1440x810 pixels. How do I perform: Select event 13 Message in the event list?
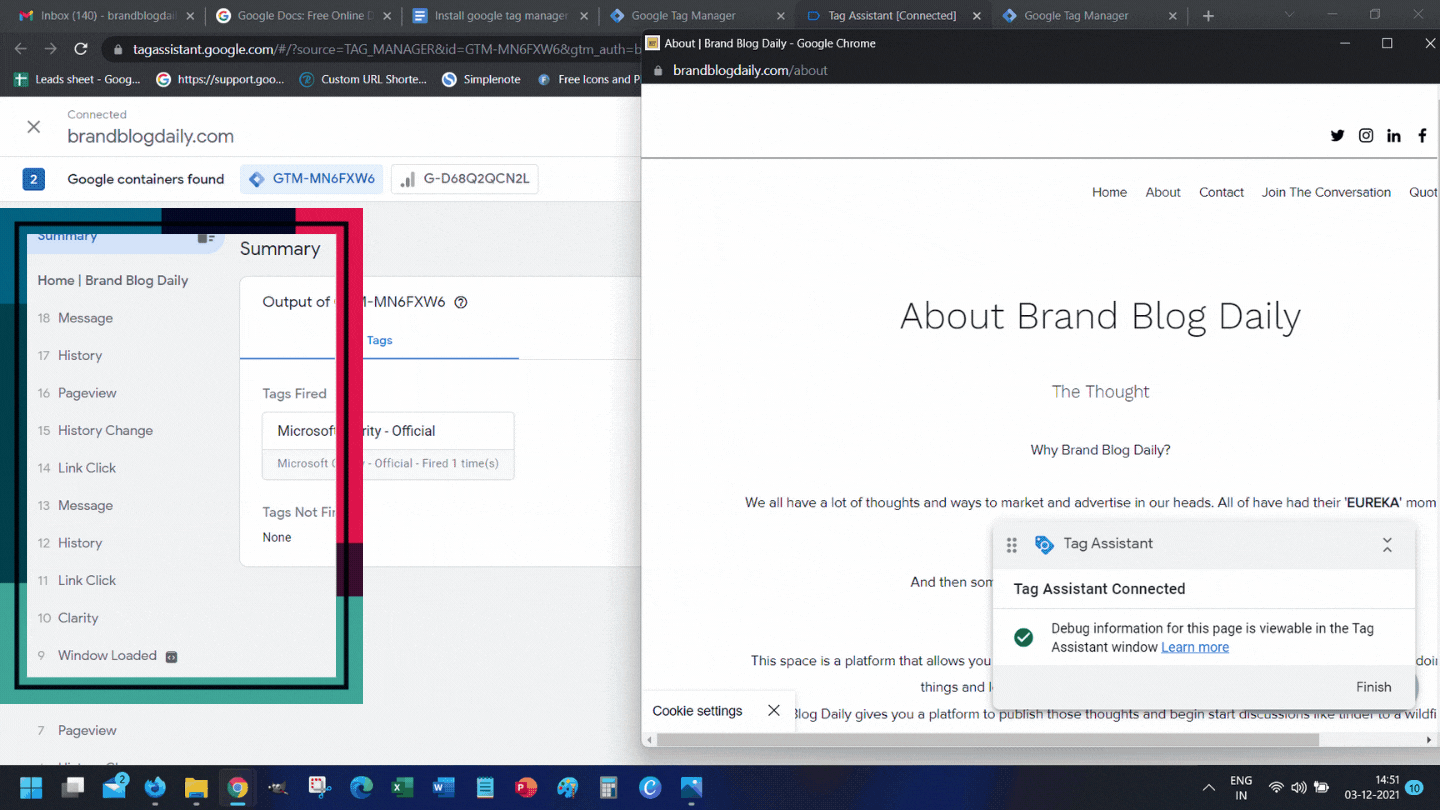click(x=75, y=505)
